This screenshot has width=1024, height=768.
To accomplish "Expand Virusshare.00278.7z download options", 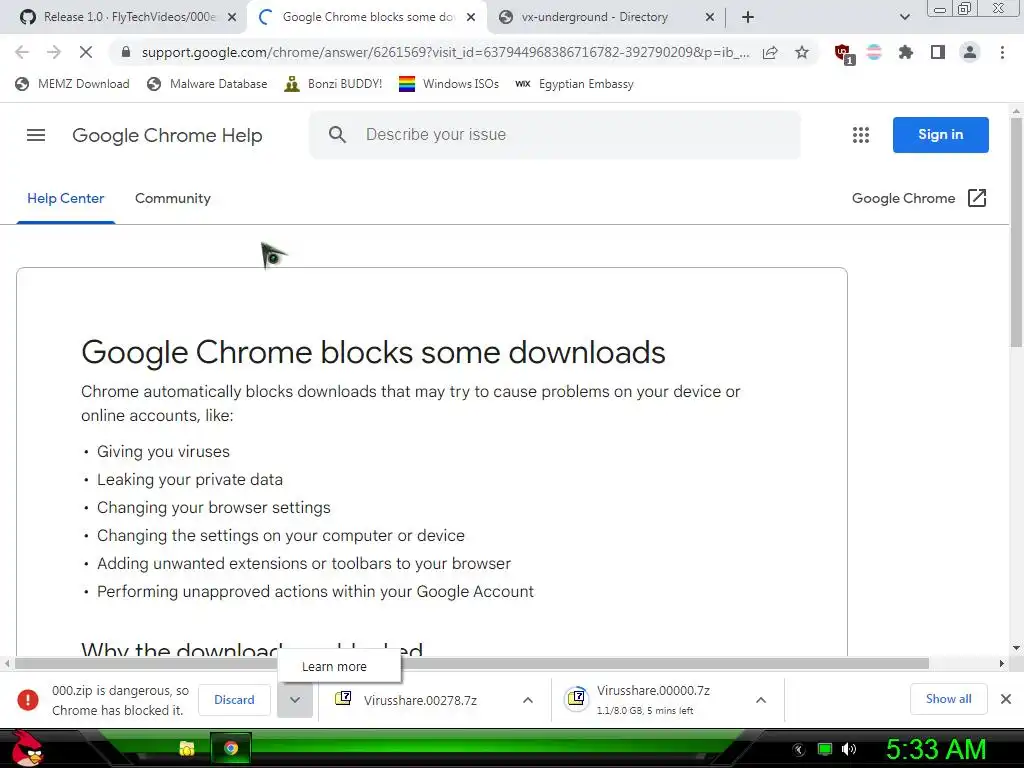I will click(x=528, y=700).
